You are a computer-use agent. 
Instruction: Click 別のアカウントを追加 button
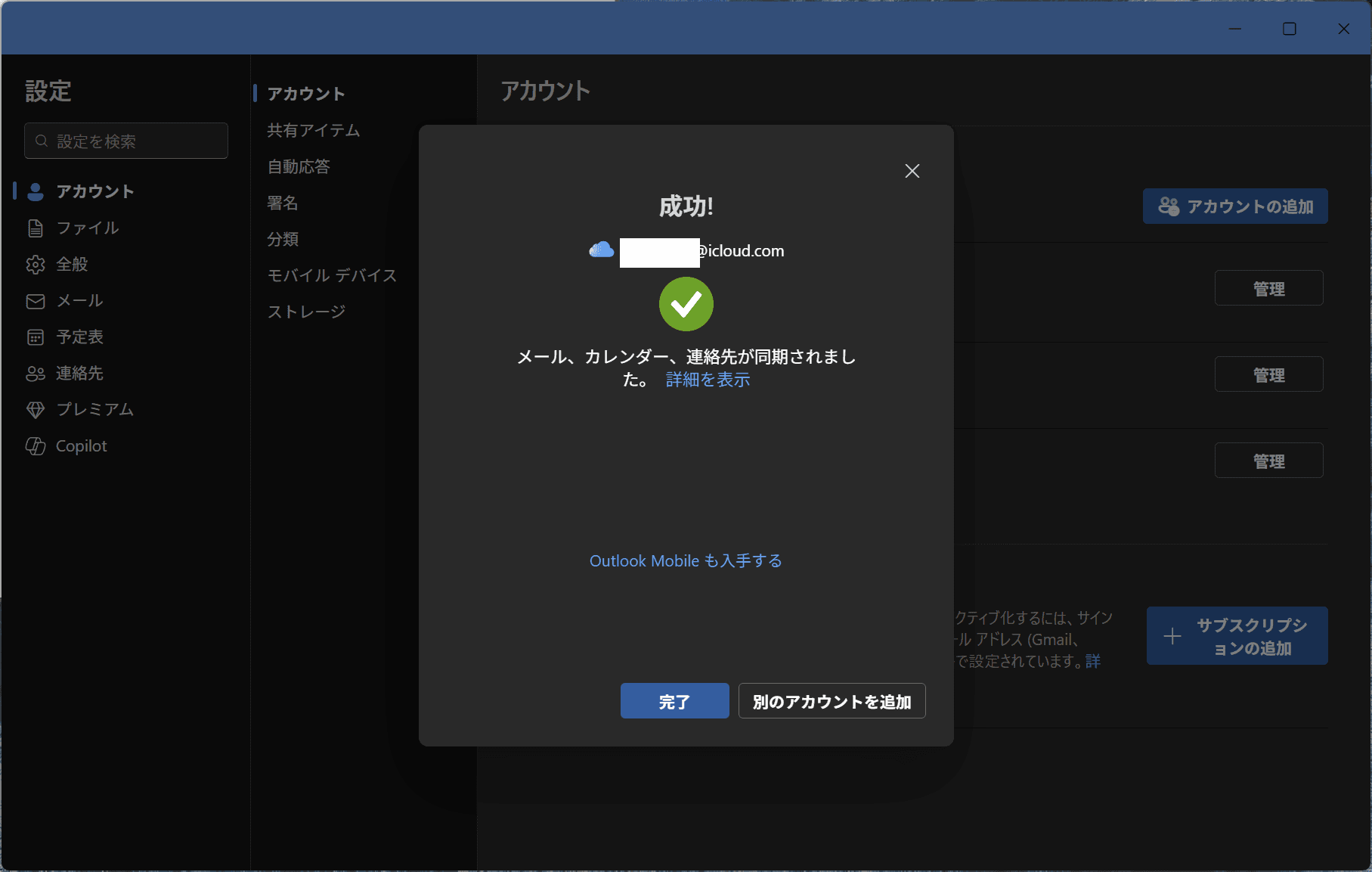(832, 701)
